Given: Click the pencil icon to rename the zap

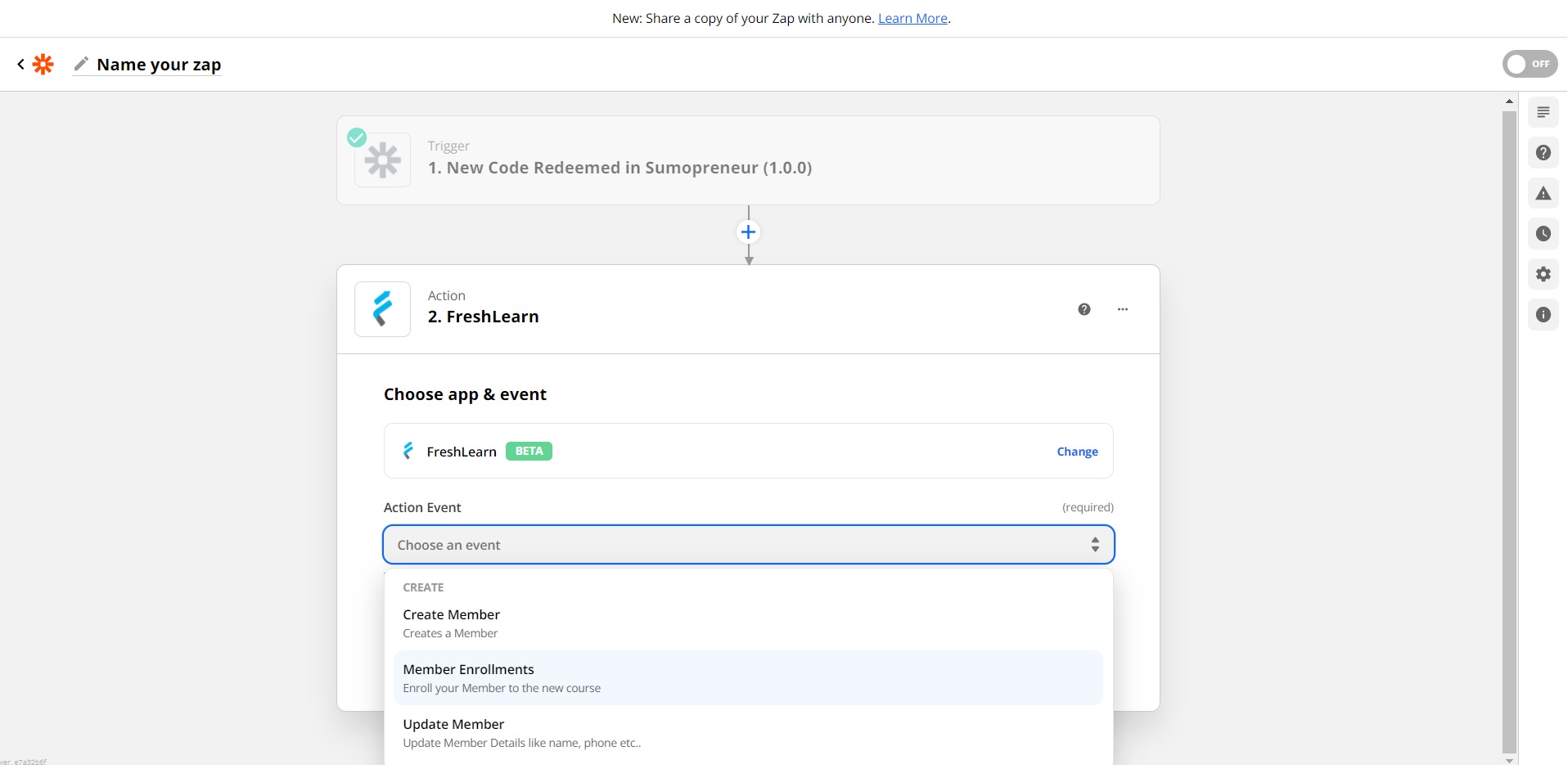Looking at the screenshot, I should tap(81, 64).
